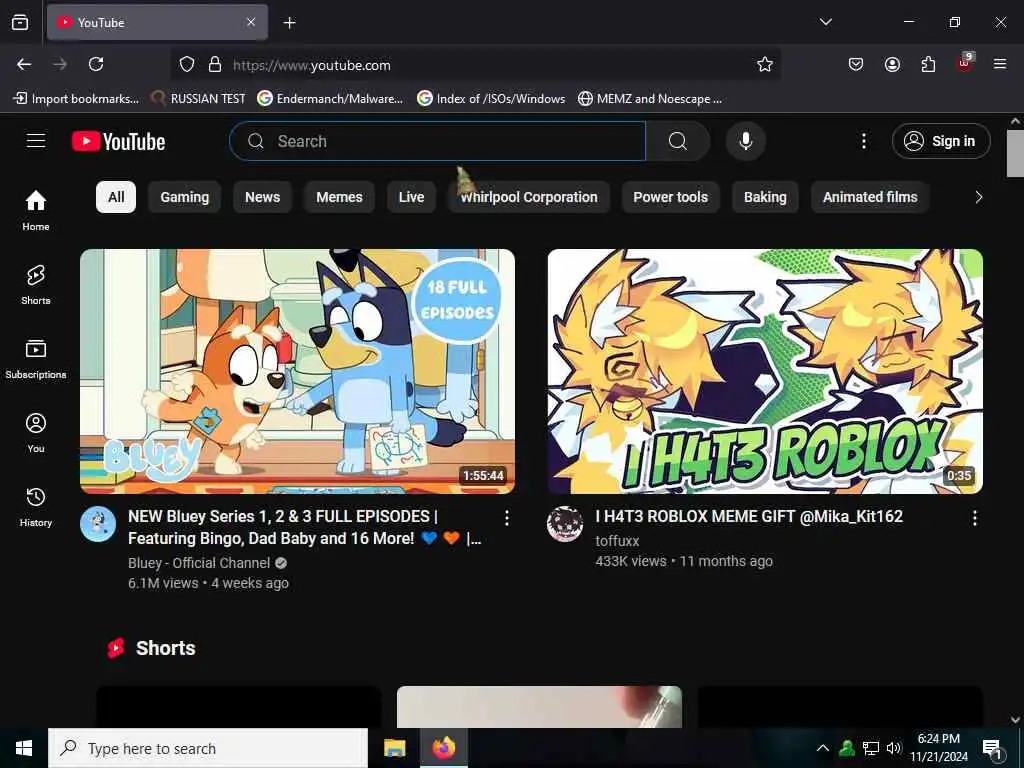Start voice search with the microphone
The width and height of the screenshot is (1024, 768).
pyautogui.click(x=745, y=141)
